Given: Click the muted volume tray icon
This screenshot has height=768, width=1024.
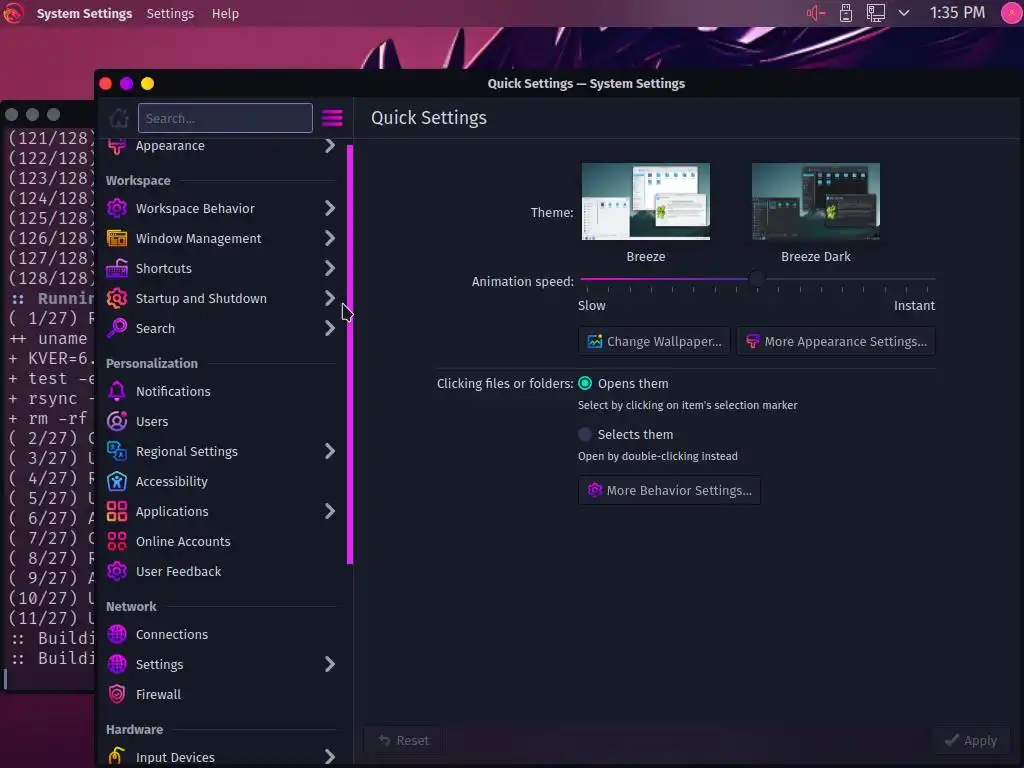Looking at the screenshot, I should (816, 13).
